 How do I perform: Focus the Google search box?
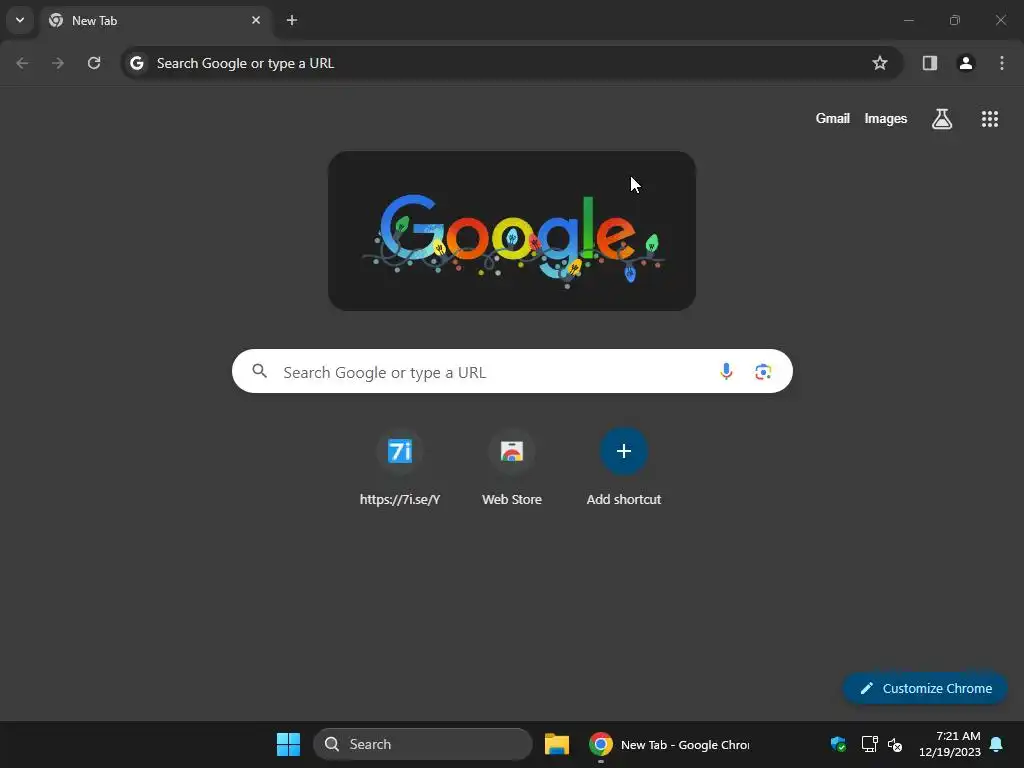point(512,371)
